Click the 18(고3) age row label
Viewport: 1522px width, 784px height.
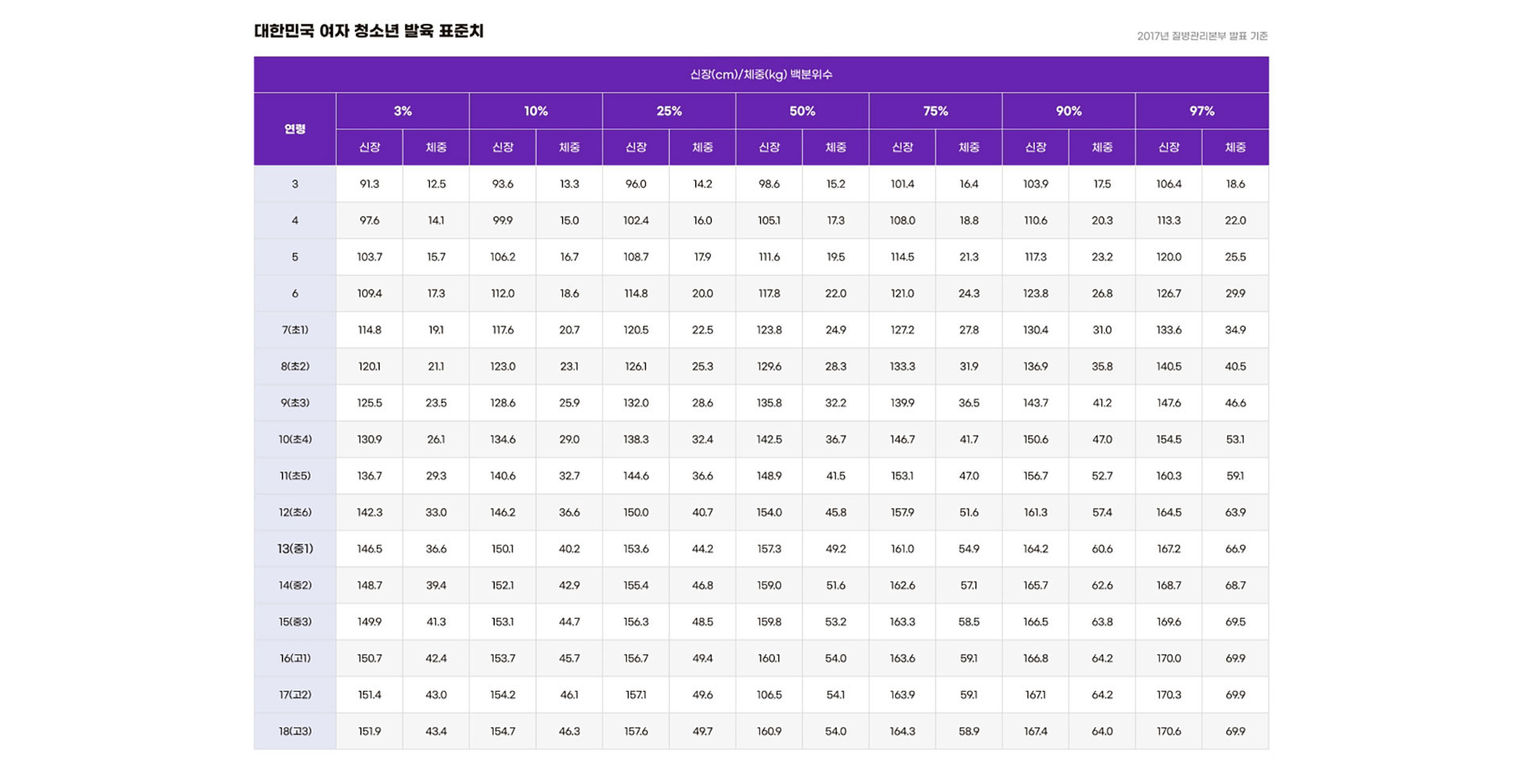[x=295, y=731]
